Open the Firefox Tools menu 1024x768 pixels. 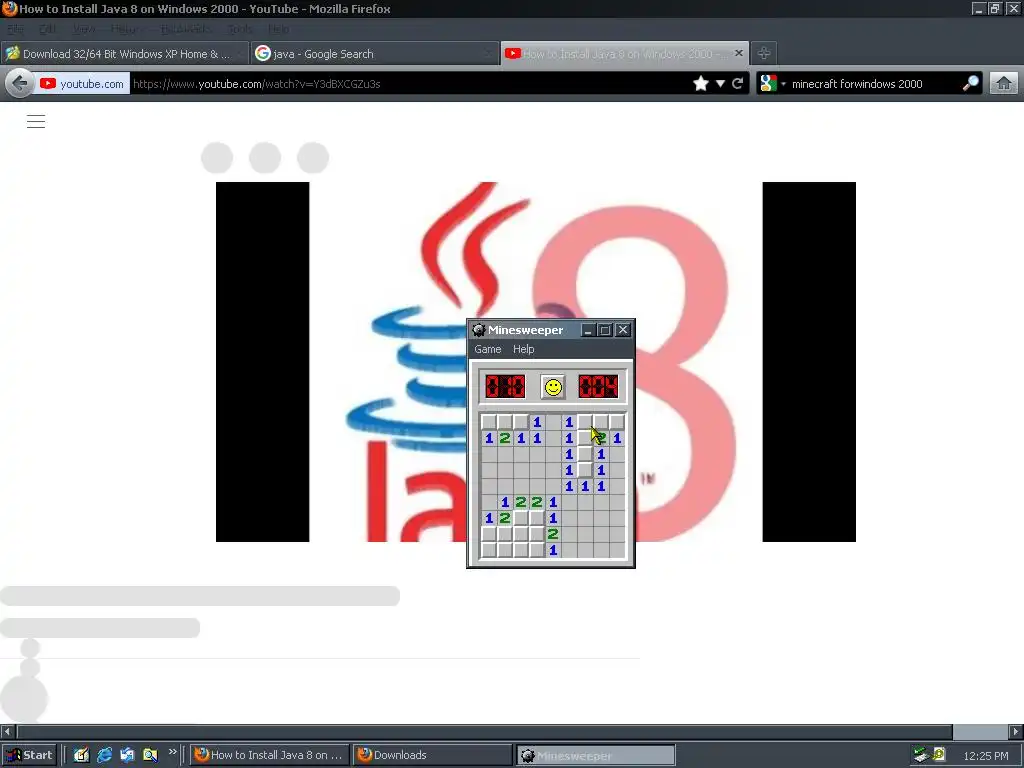240,29
